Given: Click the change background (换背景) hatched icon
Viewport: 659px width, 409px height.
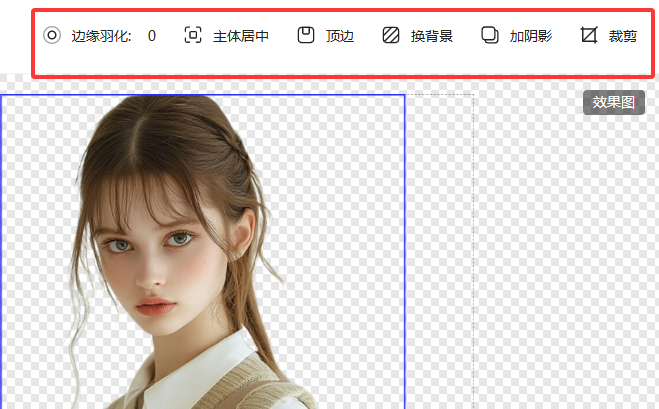Looking at the screenshot, I should point(391,36).
